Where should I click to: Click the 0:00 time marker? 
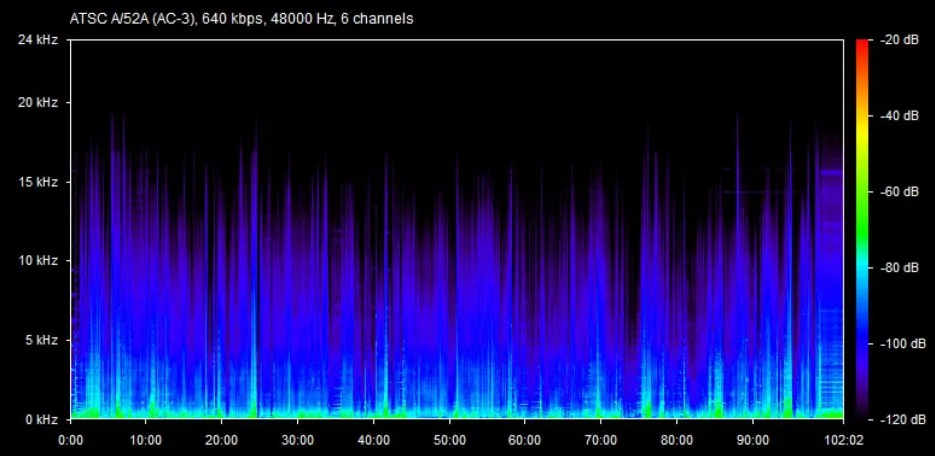(71, 439)
